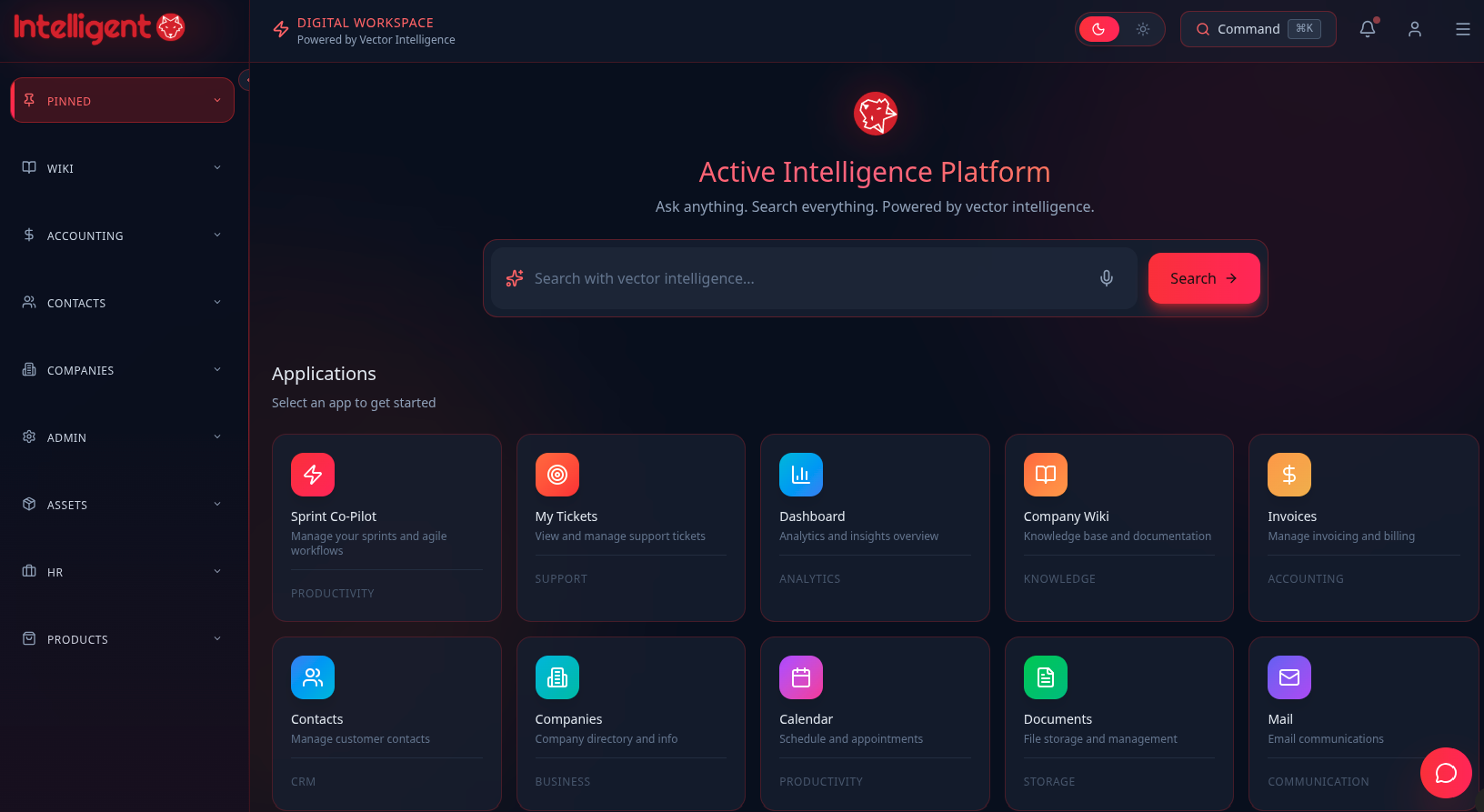
Task: Click the Dashboard bar chart icon
Action: click(x=800, y=475)
